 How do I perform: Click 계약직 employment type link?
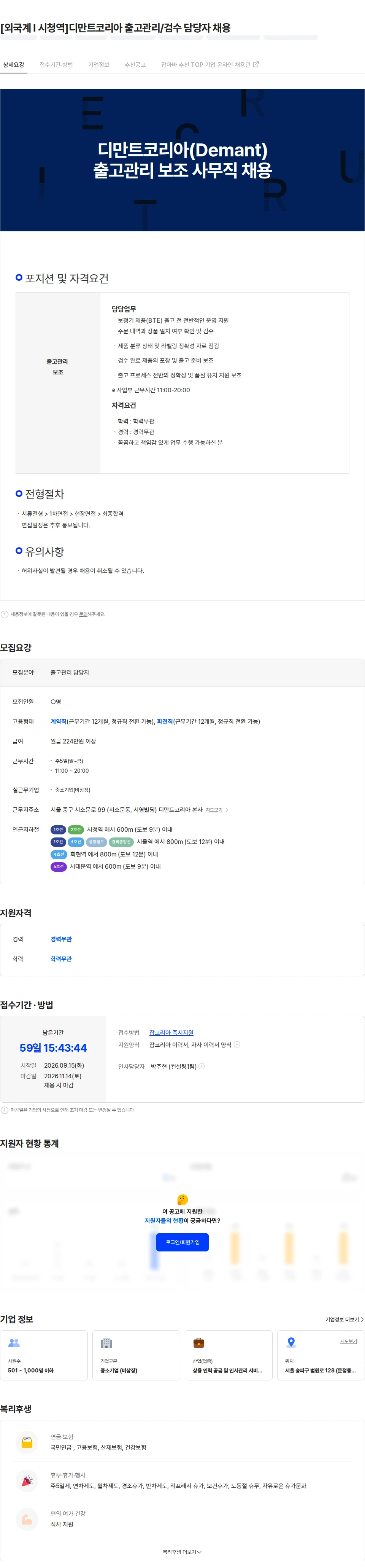click(x=59, y=721)
